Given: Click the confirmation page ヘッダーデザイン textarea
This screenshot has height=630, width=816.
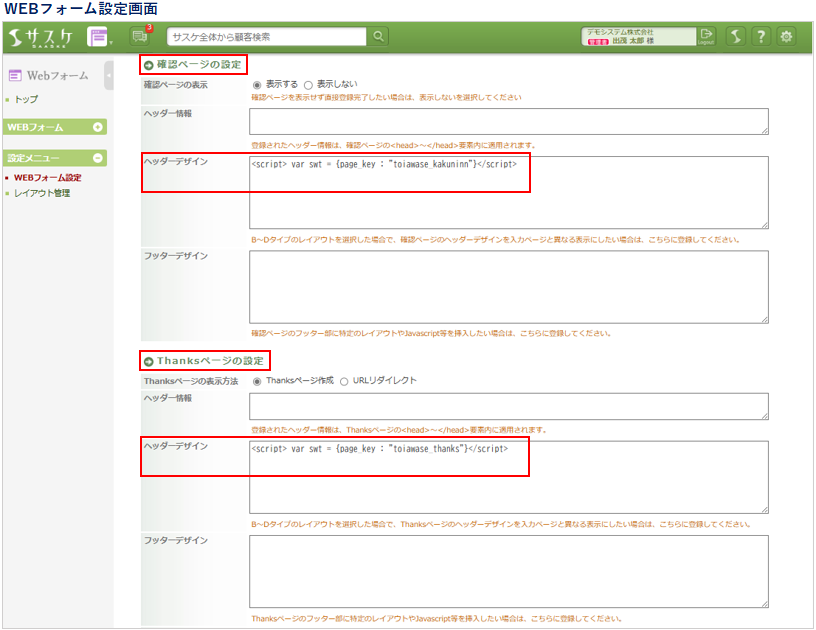Looking at the screenshot, I should tap(509, 192).
